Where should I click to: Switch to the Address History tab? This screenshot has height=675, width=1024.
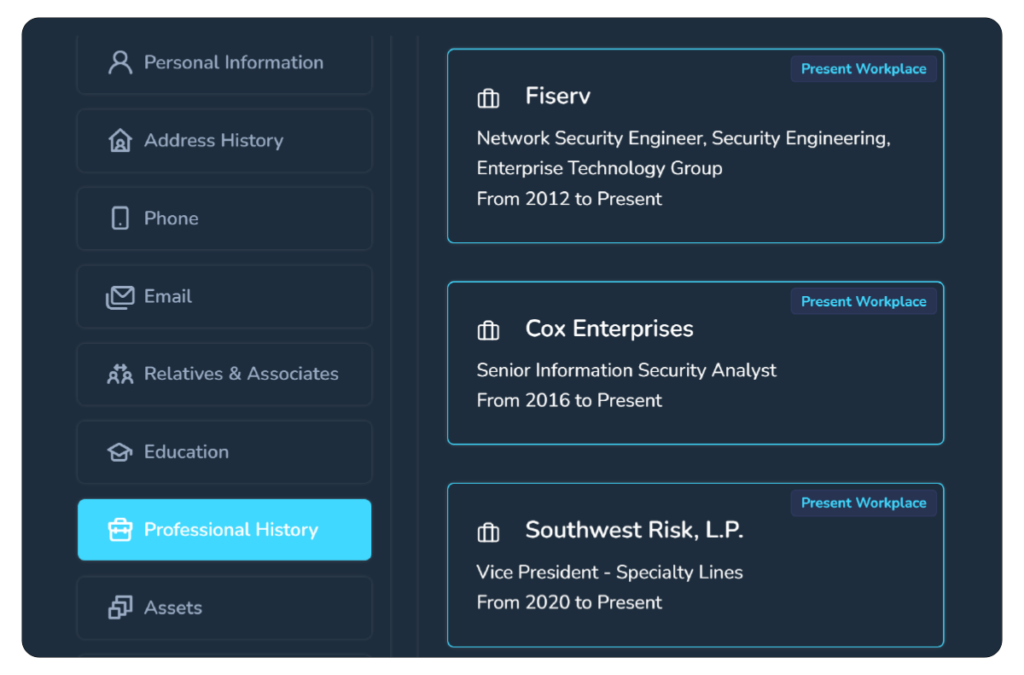(x=225, y=140)
